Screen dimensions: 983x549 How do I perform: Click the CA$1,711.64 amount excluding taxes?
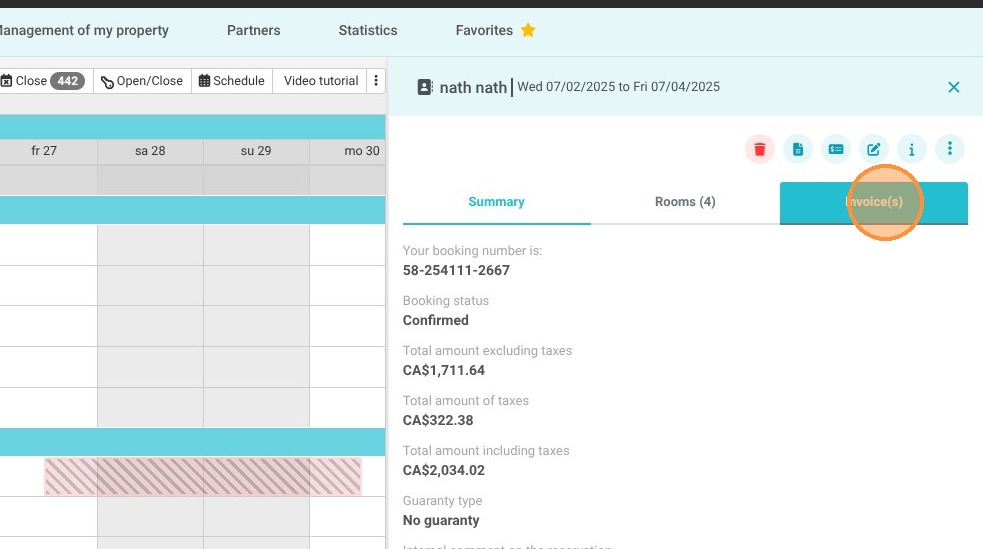point(444,370)
